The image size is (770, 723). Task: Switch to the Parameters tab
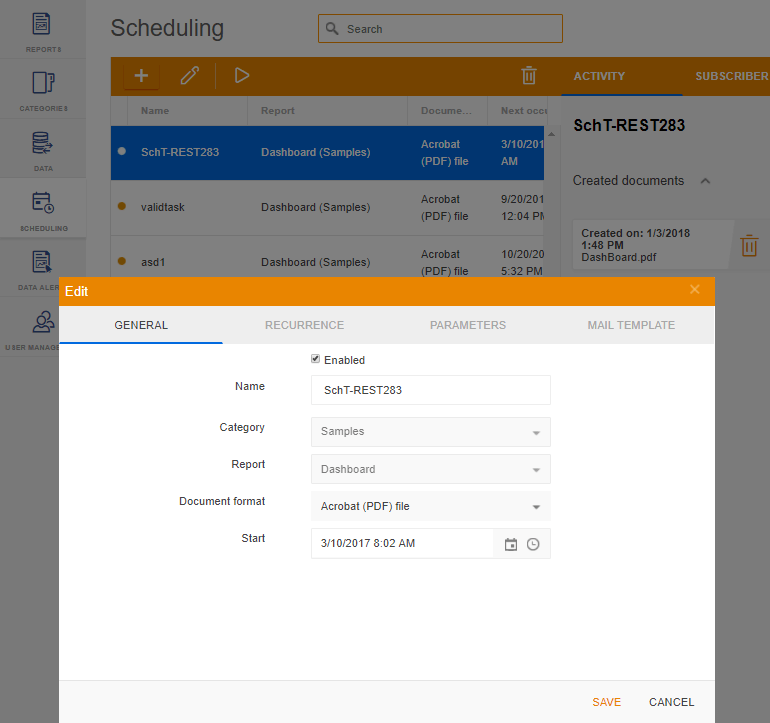468,325
